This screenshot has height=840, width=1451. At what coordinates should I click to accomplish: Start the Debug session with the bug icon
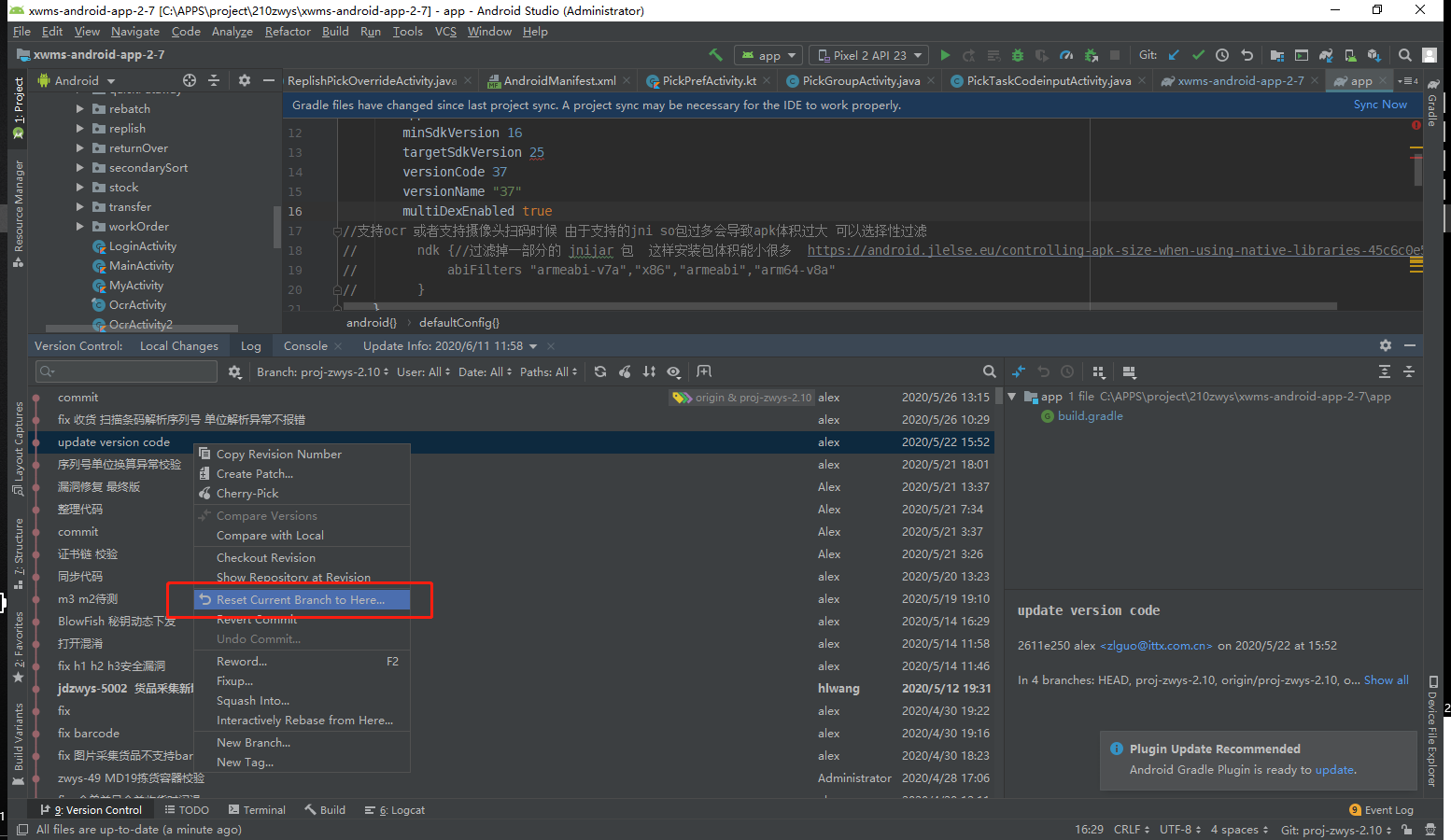tap(1017, 54)
